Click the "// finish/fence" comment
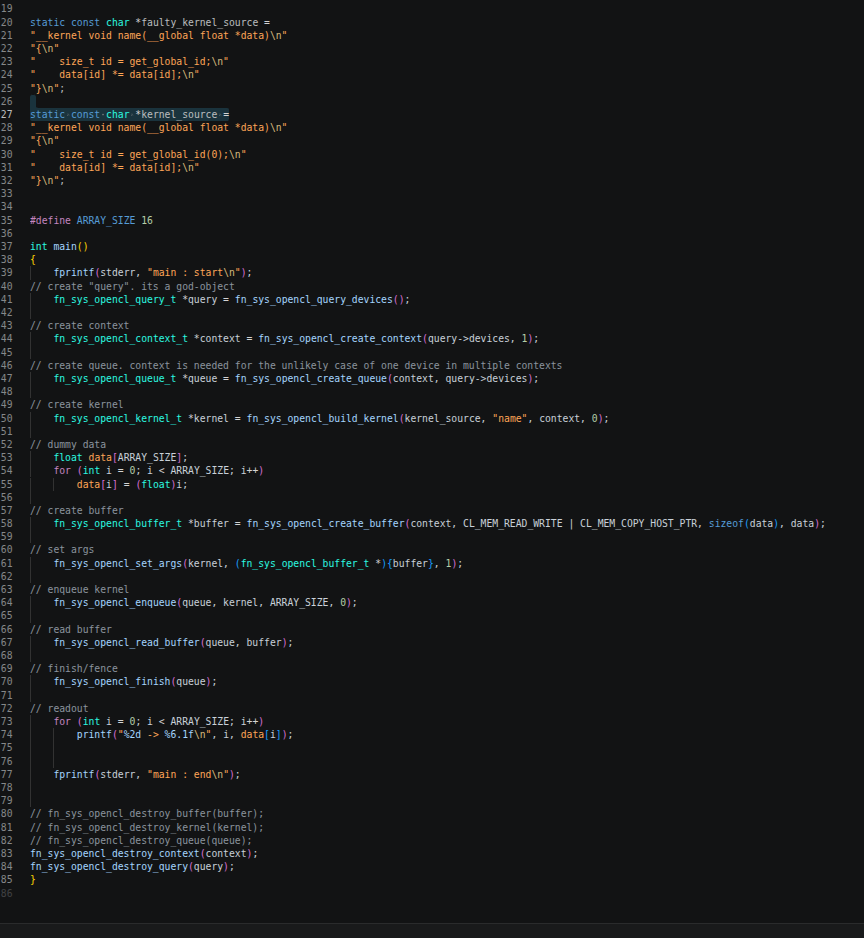The height and width of the screenshot is (938, 864). pos(74,669)
